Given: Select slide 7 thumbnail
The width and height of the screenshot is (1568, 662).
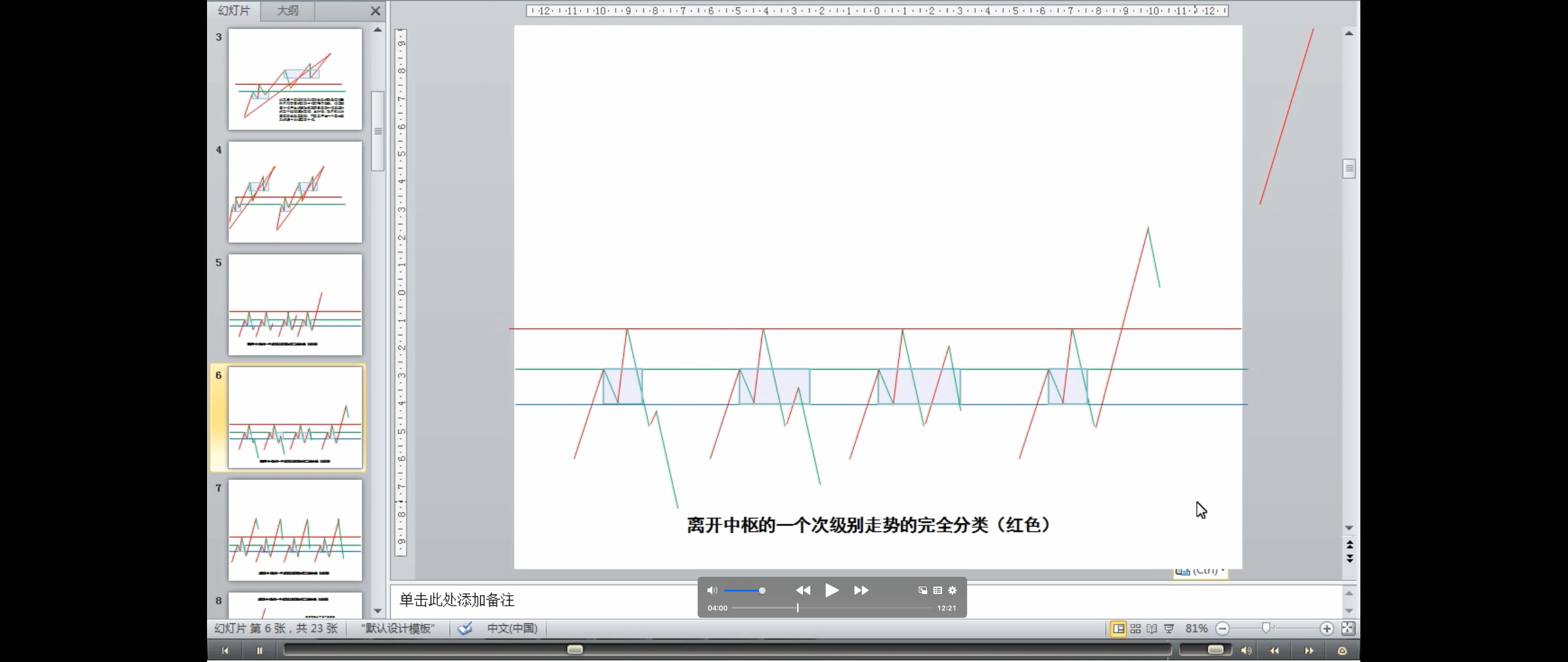Looking at the screenshot, I should click(x=295, y=530).
